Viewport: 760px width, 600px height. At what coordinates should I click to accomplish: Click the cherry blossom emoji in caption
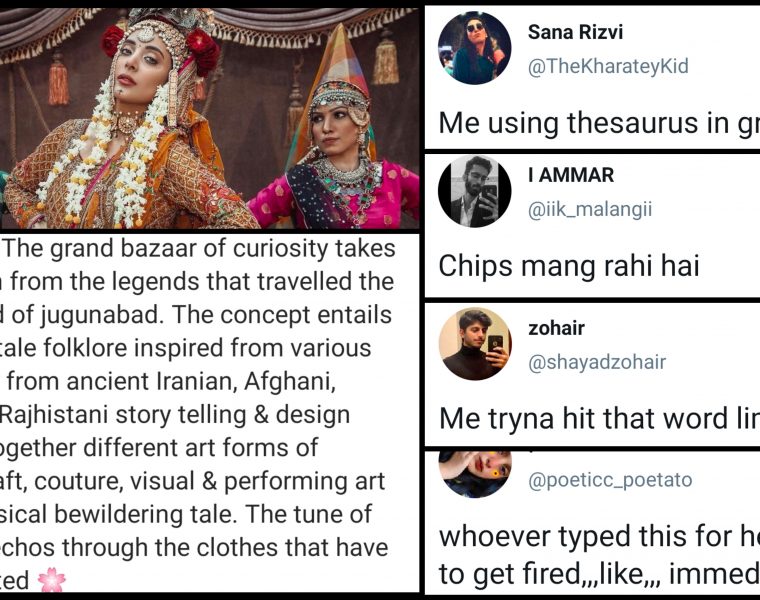pos(50,581)
